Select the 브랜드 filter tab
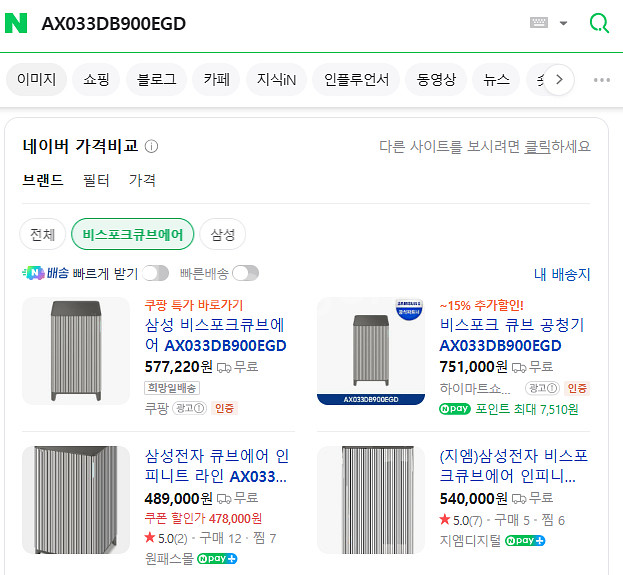Image resolution: width=623 pixels, height=575 pixels. pos(43,180)
